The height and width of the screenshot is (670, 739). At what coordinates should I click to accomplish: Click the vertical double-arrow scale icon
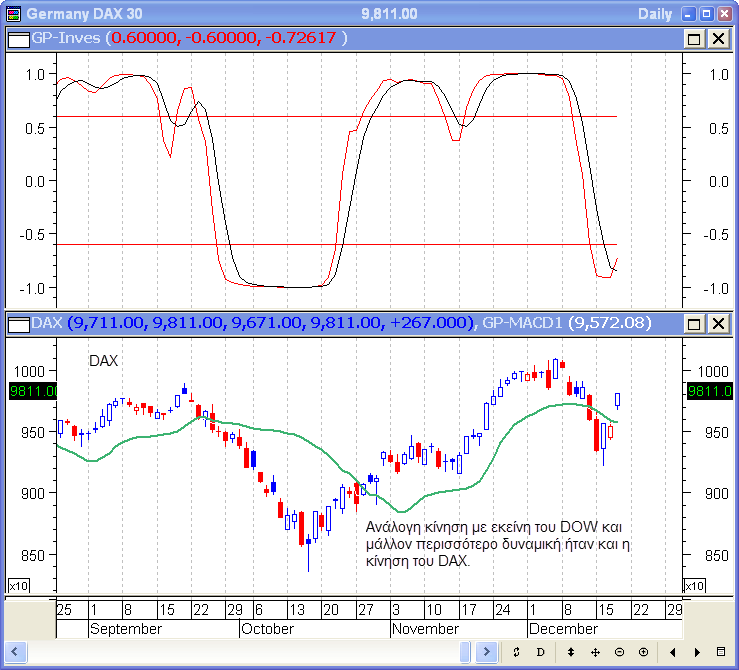(x=571, y=652)
